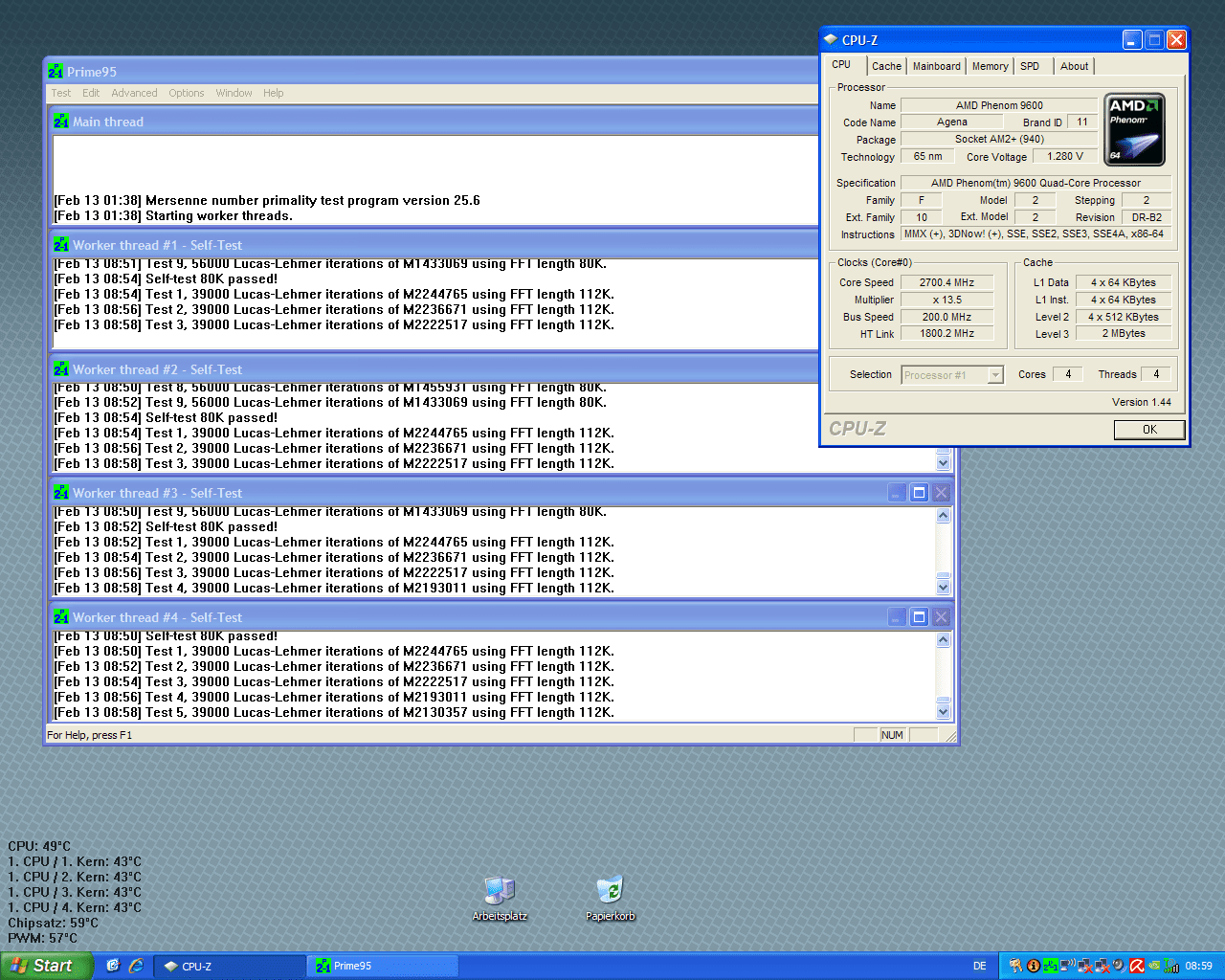This screenshot has height=980, width=1225.
Task: Click the HT Link 1800.2 MHz value
Action: [947, 333]
